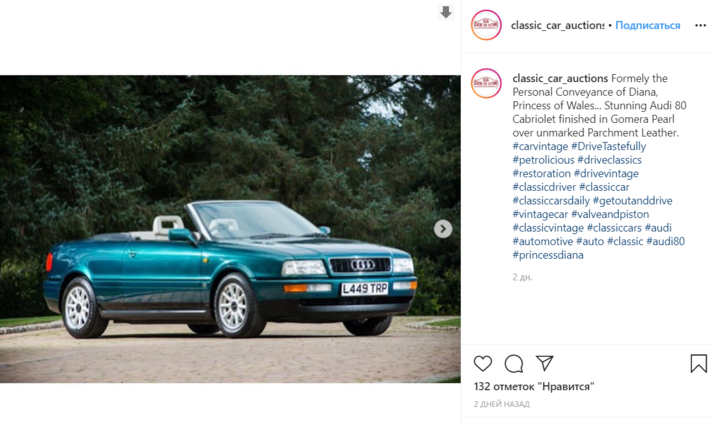The height and width of the screenshot is (426, 713).
Task: Open the #princessdiana hashtag
Action: [548, 255]
